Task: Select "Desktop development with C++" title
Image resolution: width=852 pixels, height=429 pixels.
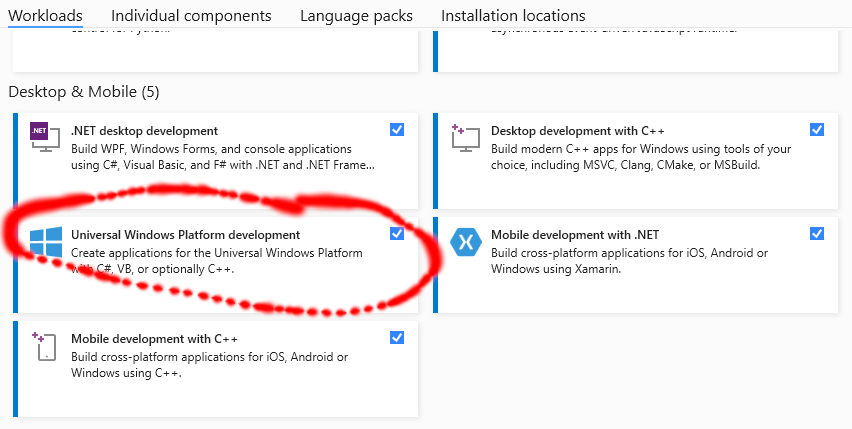Action: point(578,131)
